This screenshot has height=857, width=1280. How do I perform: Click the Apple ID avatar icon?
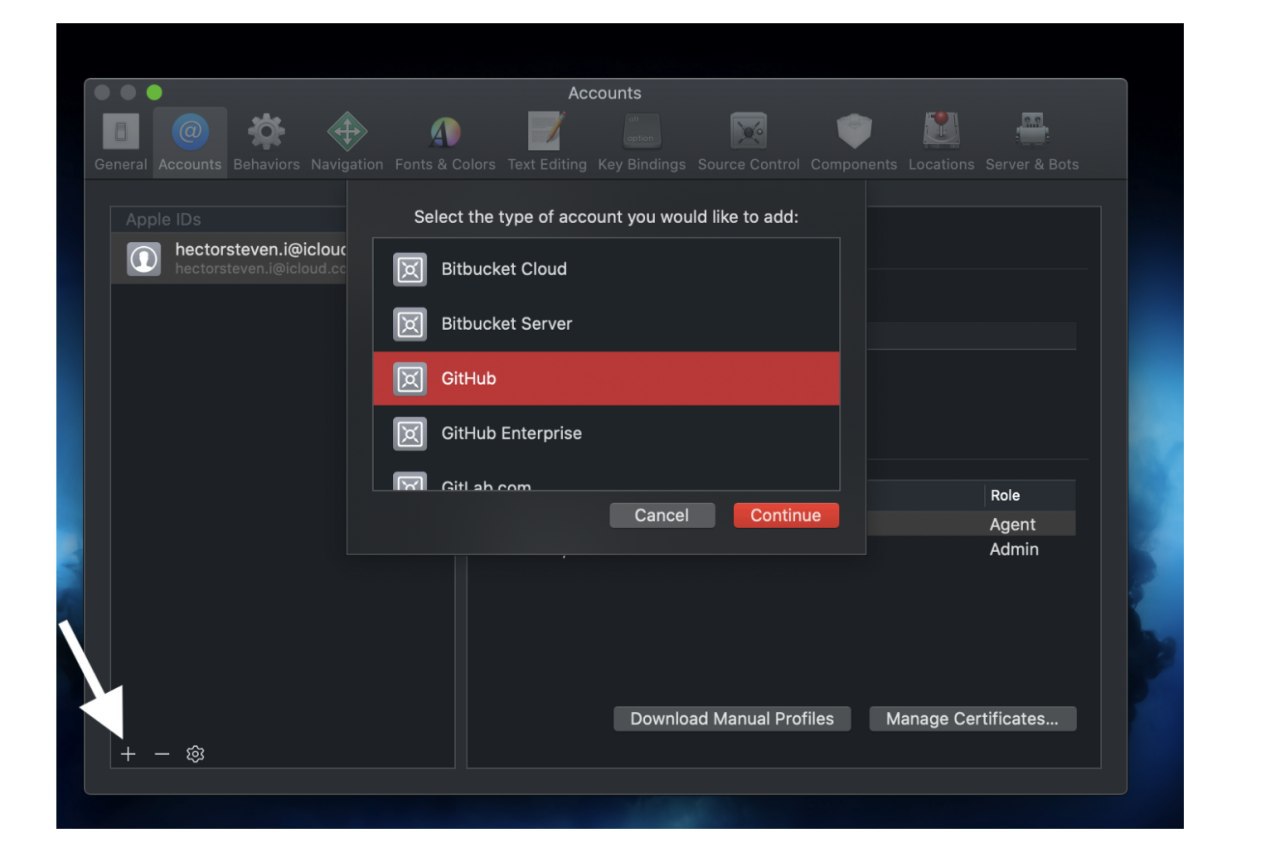pos(144,259)
